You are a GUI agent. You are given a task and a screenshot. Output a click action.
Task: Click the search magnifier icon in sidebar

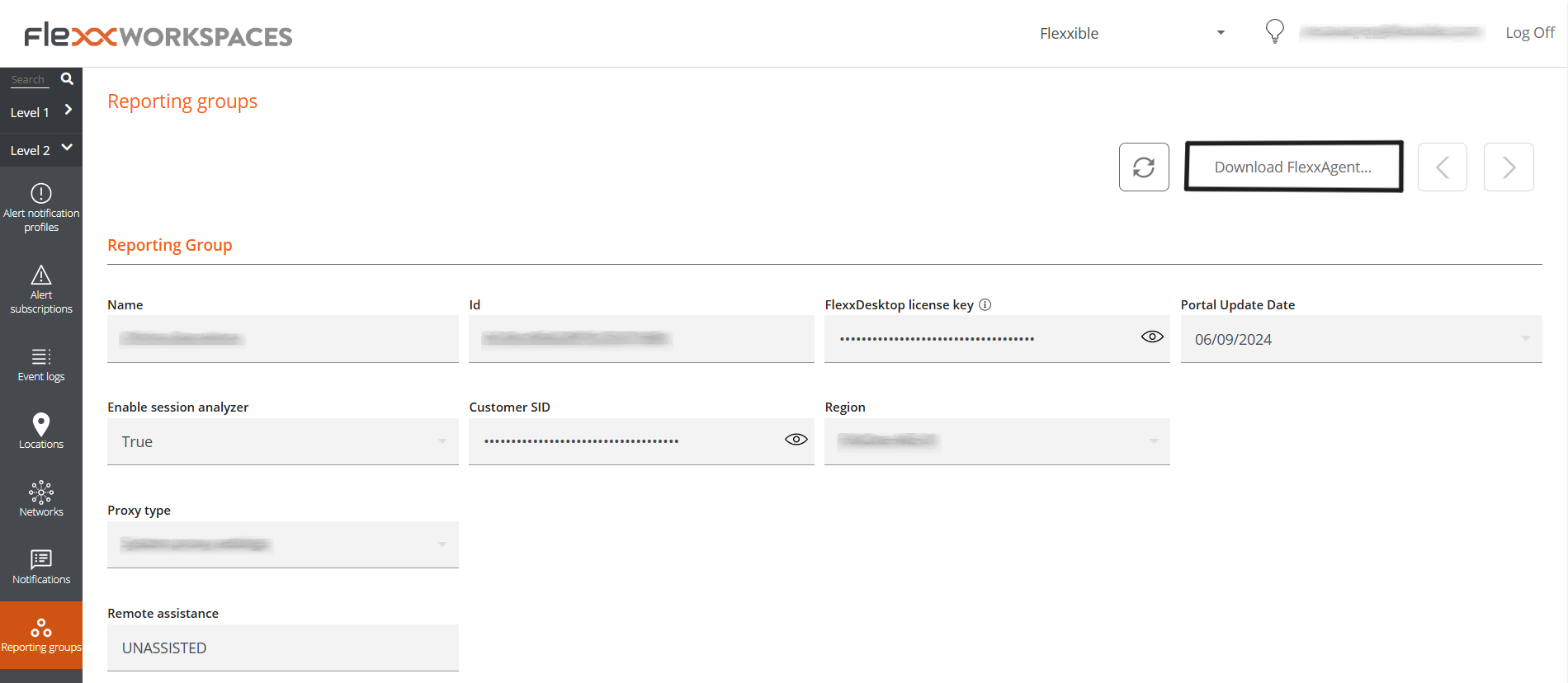(67, 78)
